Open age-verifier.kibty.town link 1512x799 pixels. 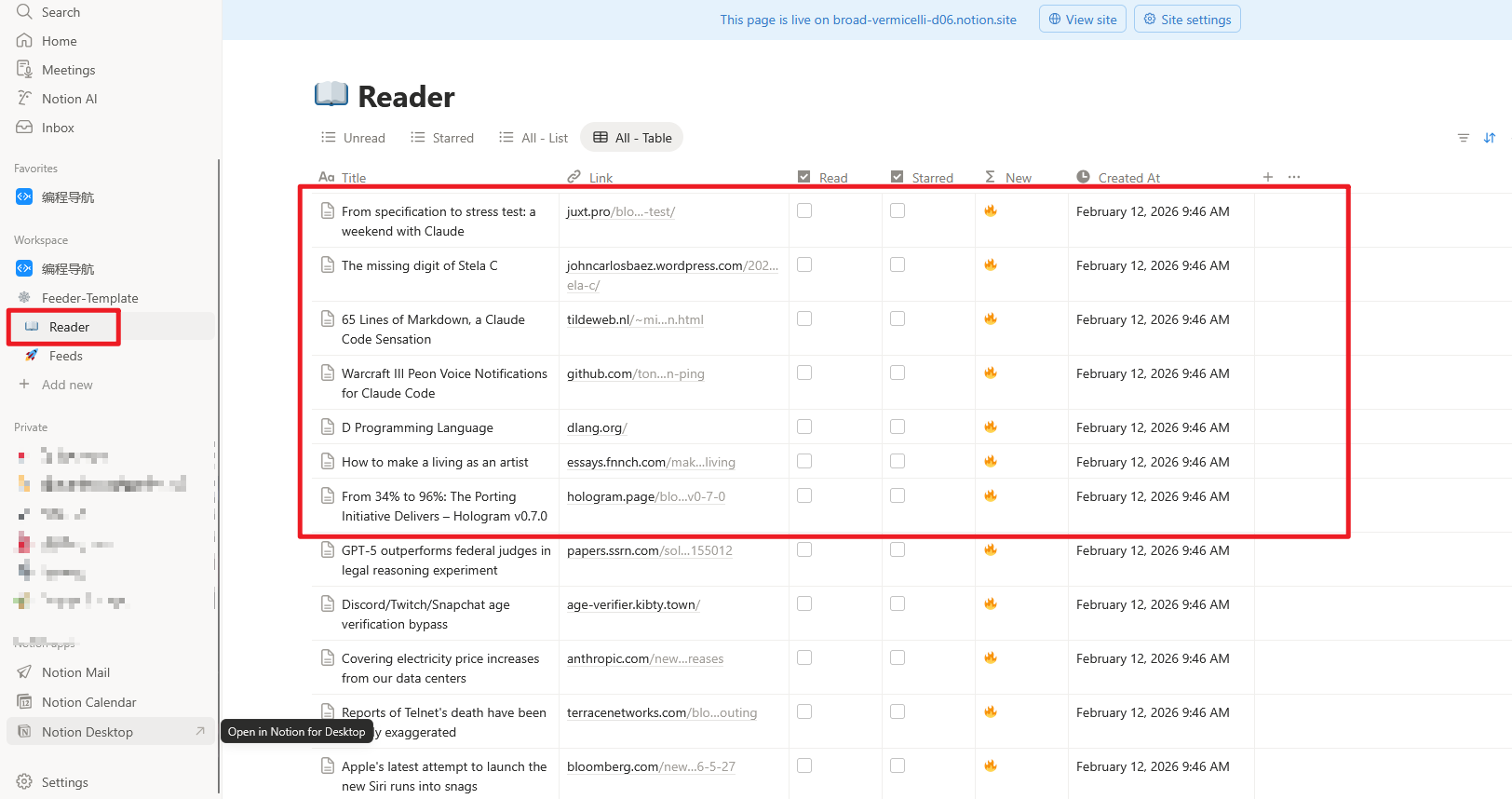pyautogui.click(x=633, y=604)
